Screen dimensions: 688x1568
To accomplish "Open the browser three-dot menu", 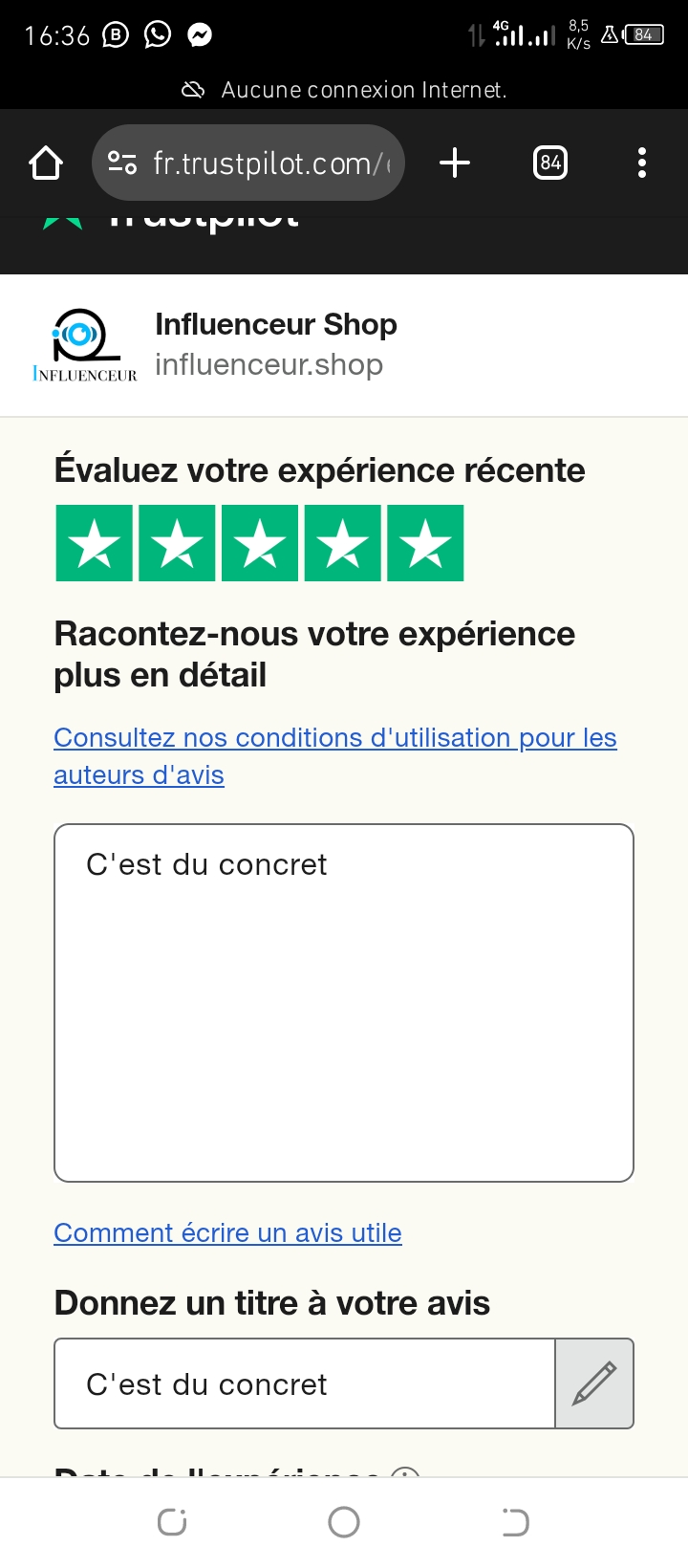I will 641,163.
